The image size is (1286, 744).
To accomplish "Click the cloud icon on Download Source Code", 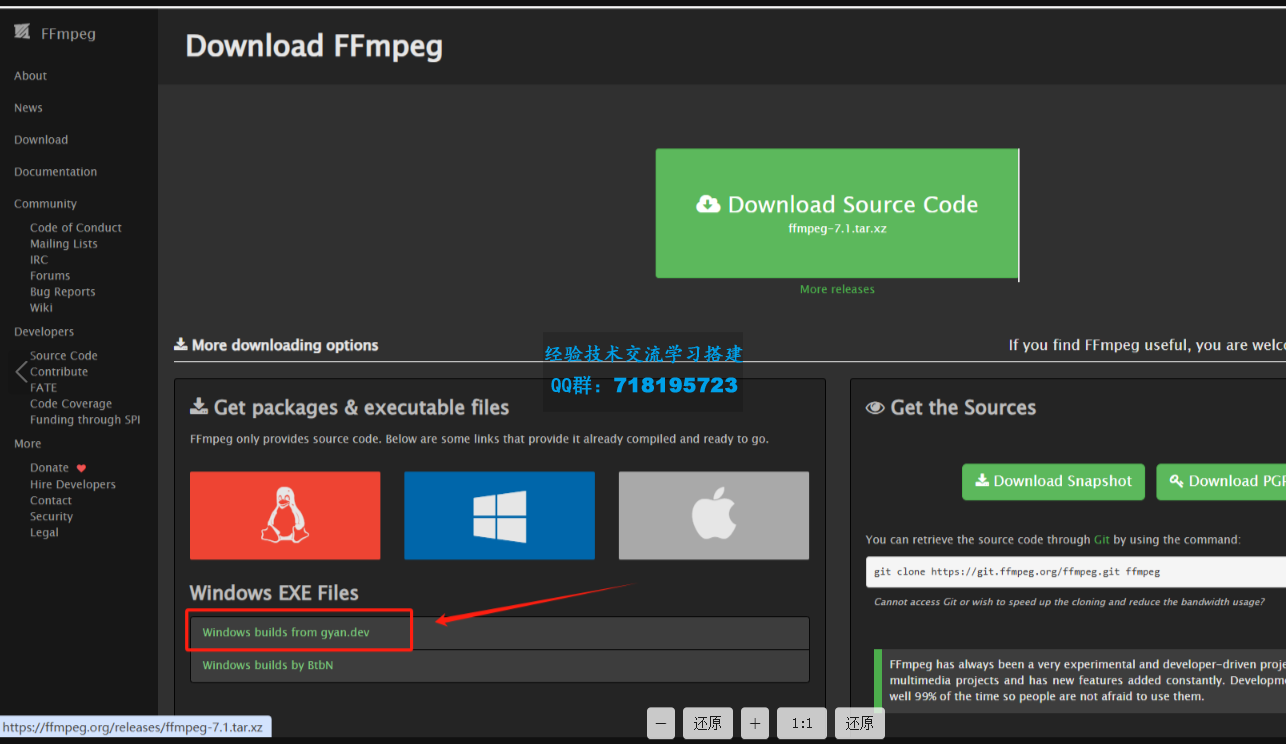I will (709, 203).
